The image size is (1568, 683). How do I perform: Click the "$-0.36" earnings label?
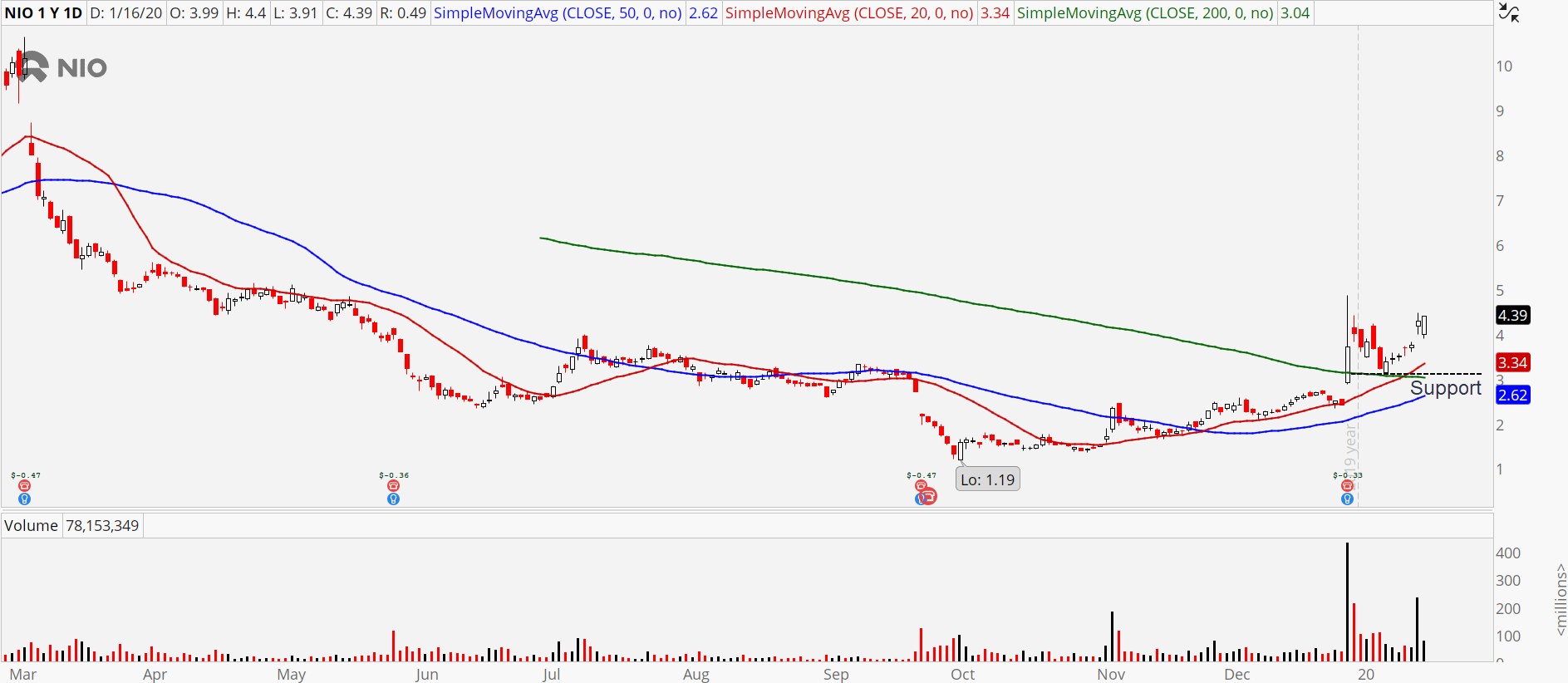click(x=394, y=475)
